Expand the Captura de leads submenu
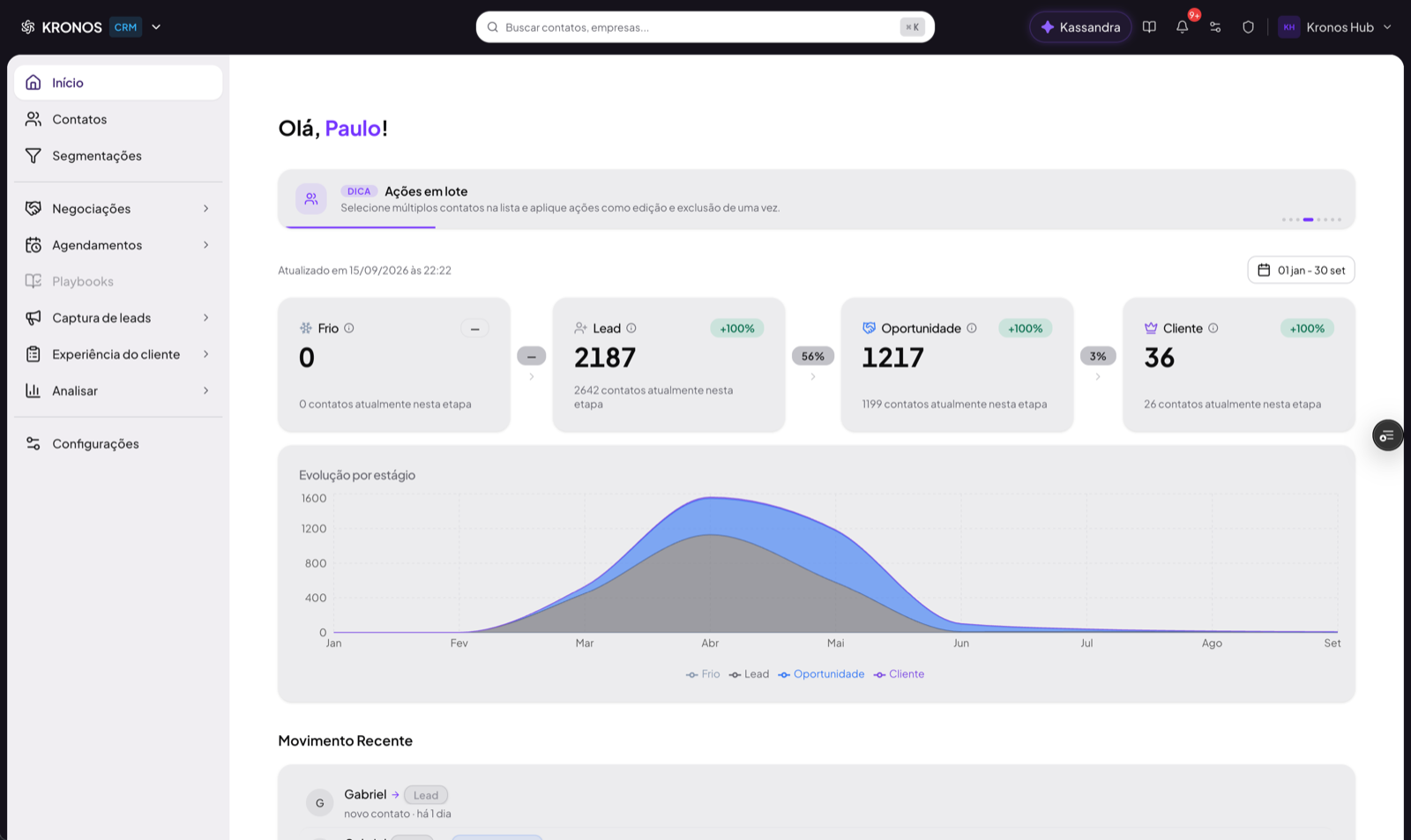1411x840 pixels. tap(118, 318)
